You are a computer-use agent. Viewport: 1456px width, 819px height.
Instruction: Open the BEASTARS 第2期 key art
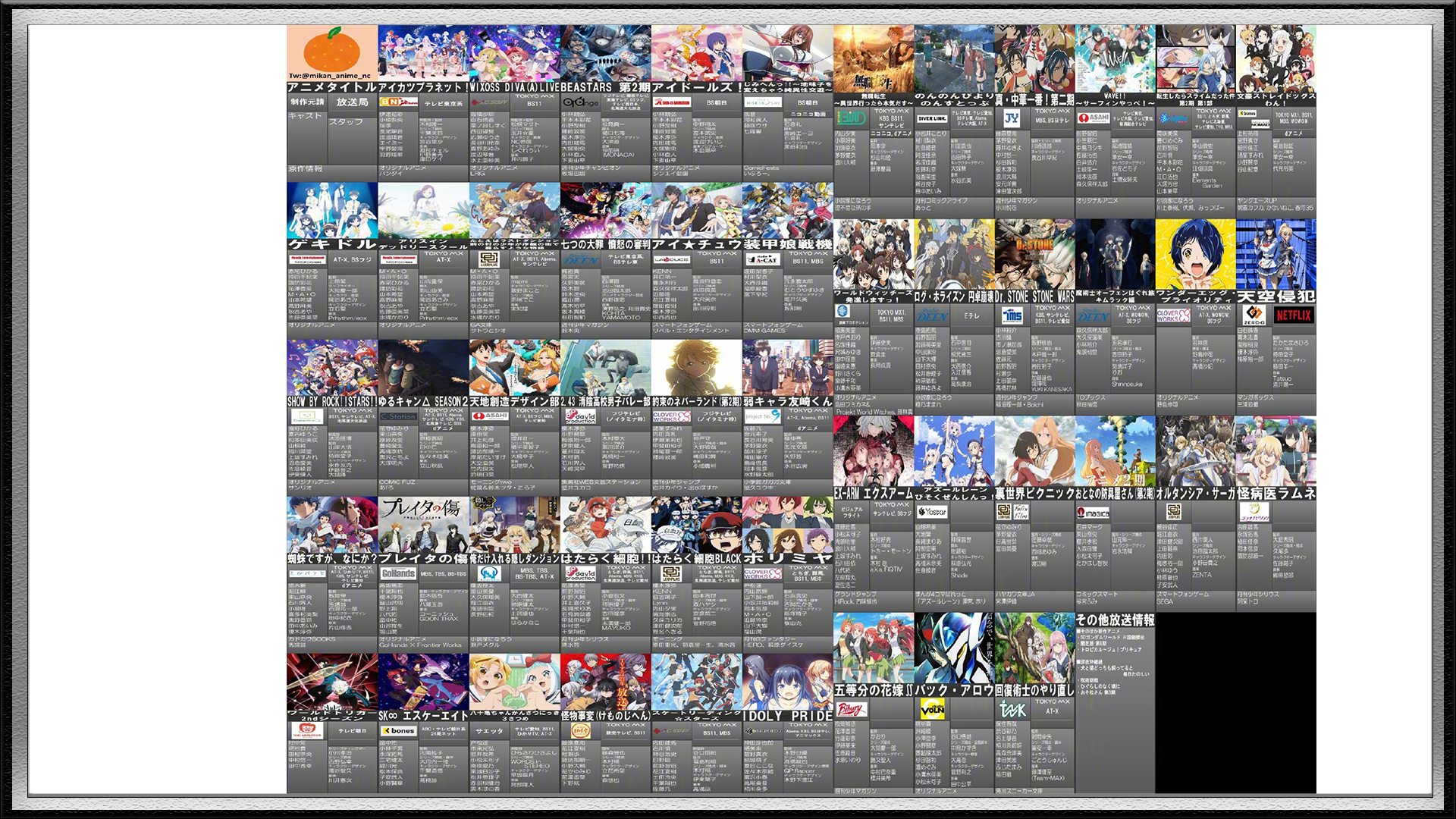pos(605,53)
